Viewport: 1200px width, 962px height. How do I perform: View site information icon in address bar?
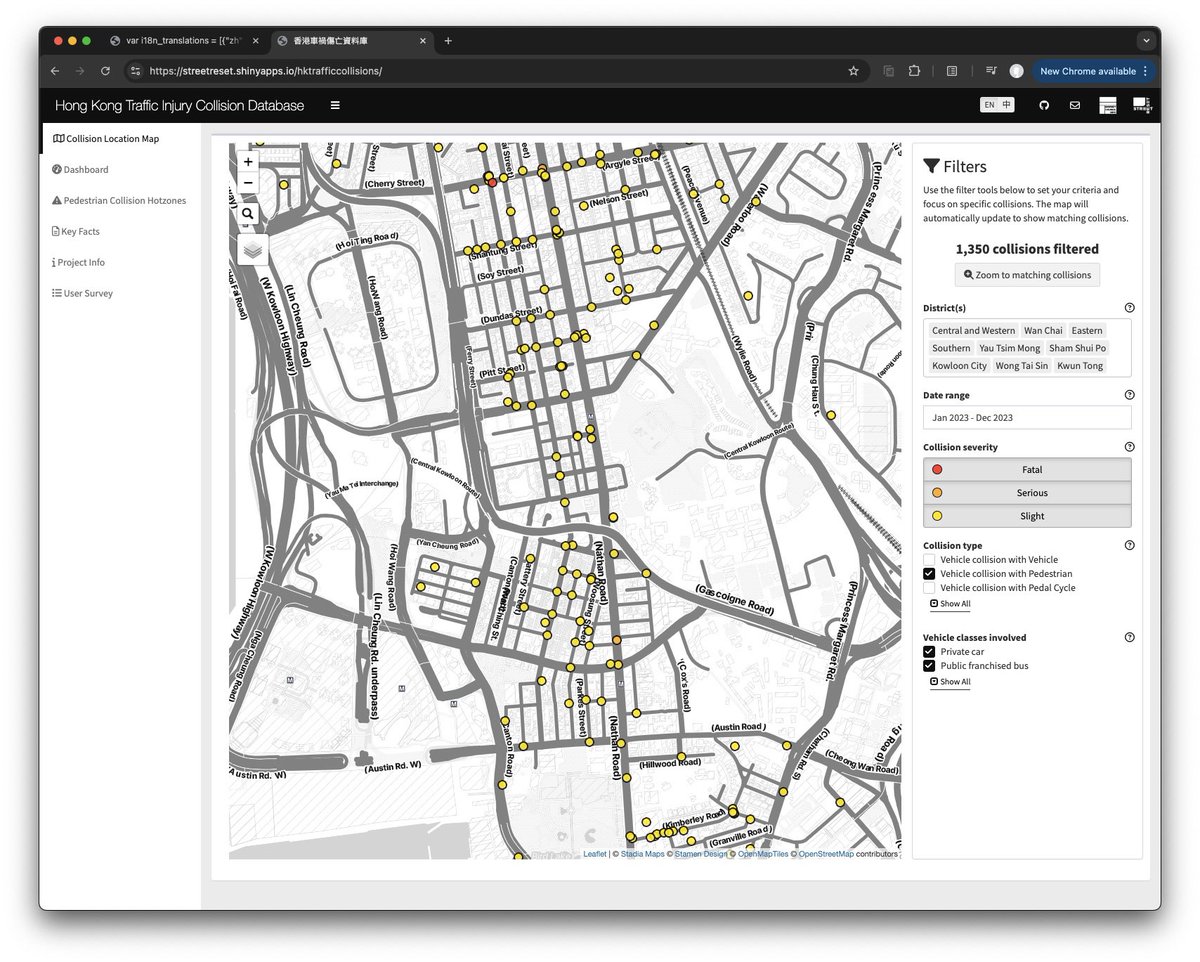coord(135,71)
